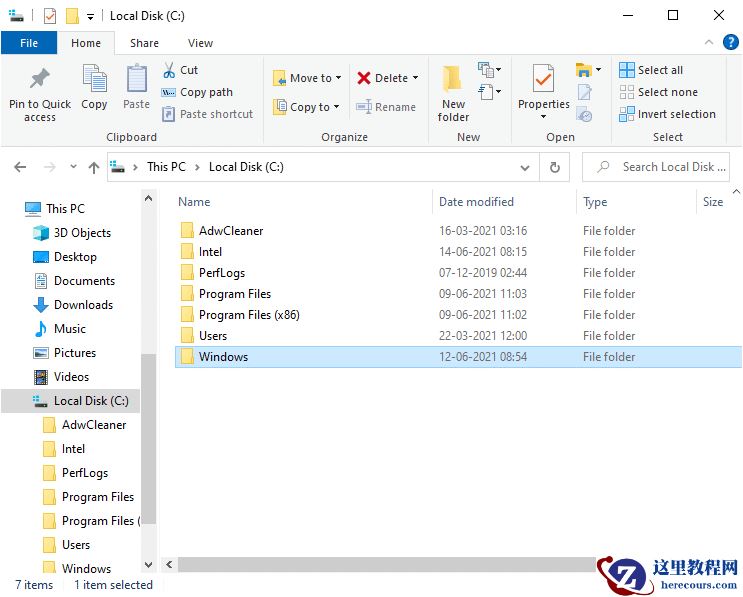Sort by Type column header

pyautogui.click(x=595, y=202)
